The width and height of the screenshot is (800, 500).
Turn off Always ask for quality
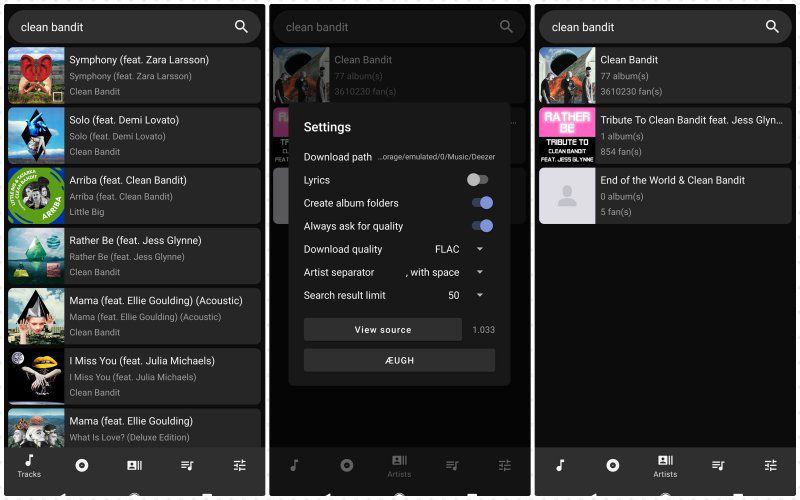tap(482, 226)
